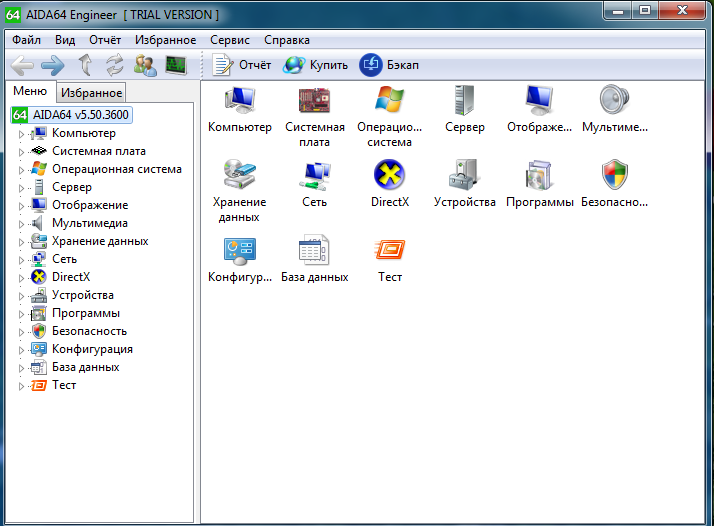This screenshot has height=526, width=714.
Task: Open Сеть icon in main pane
Action: click(315, 175)
